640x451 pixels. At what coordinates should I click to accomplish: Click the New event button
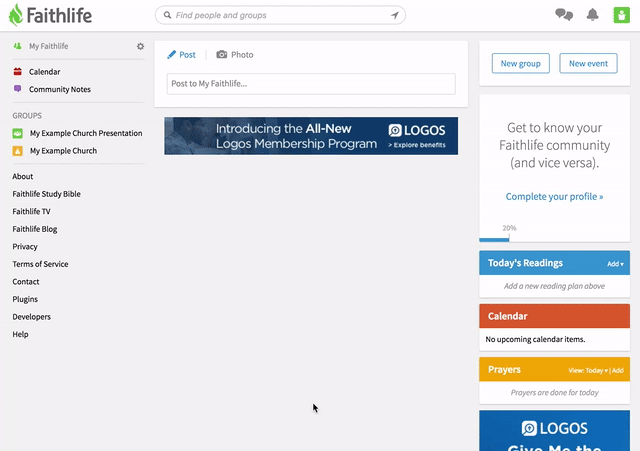(x=588, y=63)
